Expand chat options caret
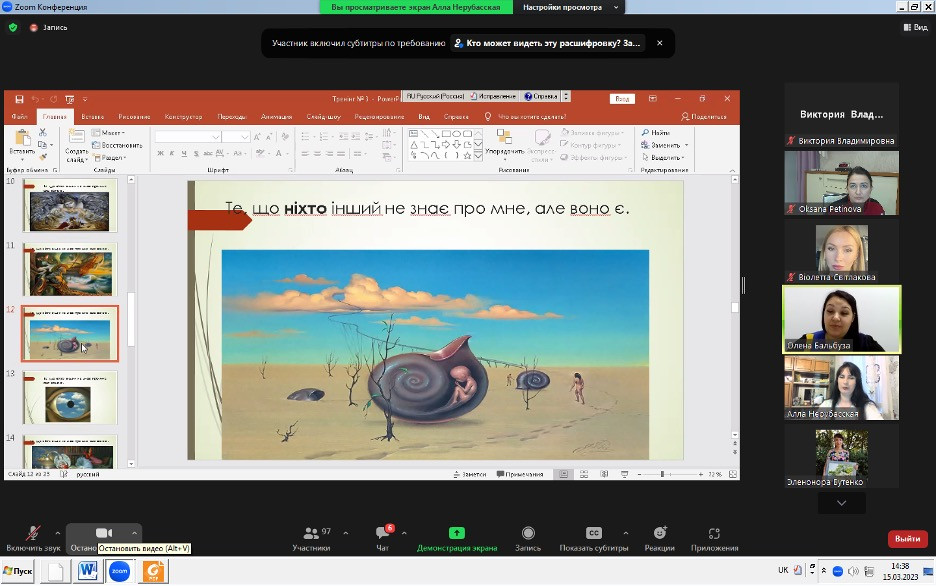Image resolution: width=936 pixels, height=586 pixels. [x=404, y=533]
